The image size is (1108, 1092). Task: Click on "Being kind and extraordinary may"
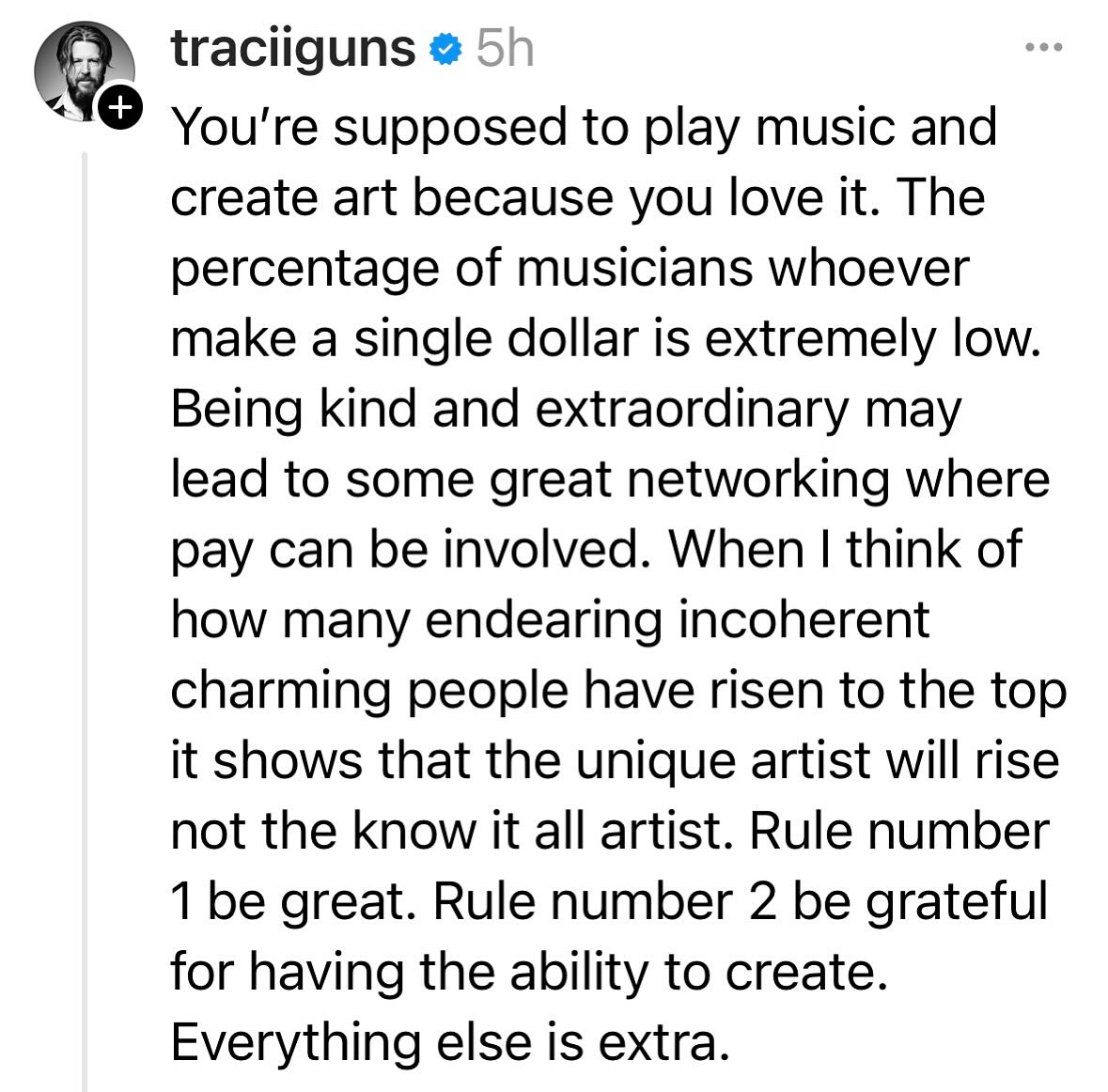click(x=566, y=409)
